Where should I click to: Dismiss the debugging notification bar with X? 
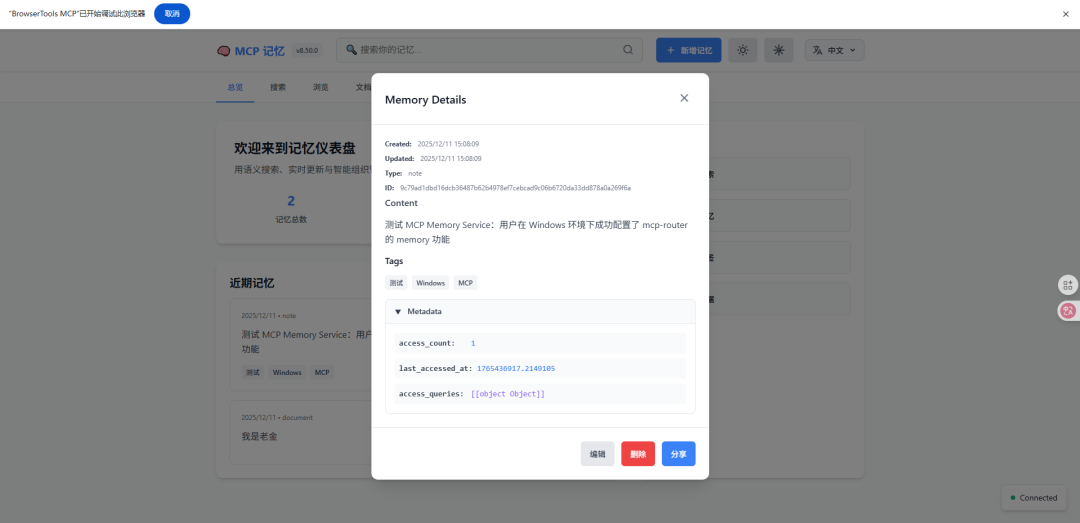[x=1065, y=14]
